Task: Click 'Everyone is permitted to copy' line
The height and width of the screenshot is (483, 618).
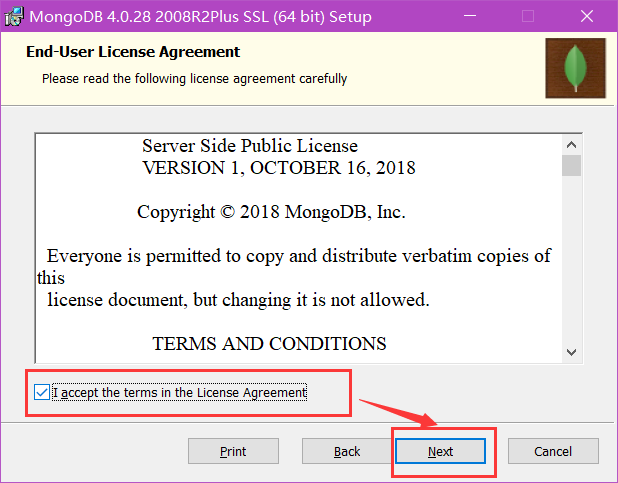Action: (x=299, y=256)
